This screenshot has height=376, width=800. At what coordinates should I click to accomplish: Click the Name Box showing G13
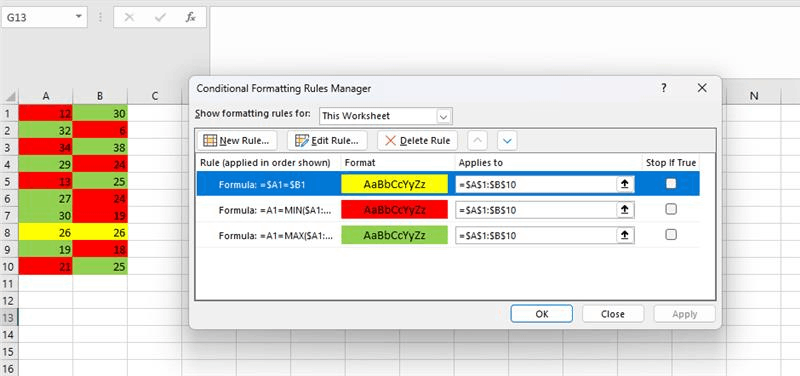pos(38,17)
